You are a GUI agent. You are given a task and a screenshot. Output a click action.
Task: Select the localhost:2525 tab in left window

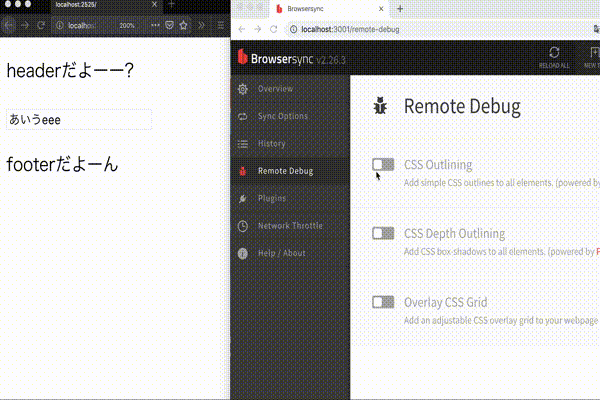pos(105,5)
